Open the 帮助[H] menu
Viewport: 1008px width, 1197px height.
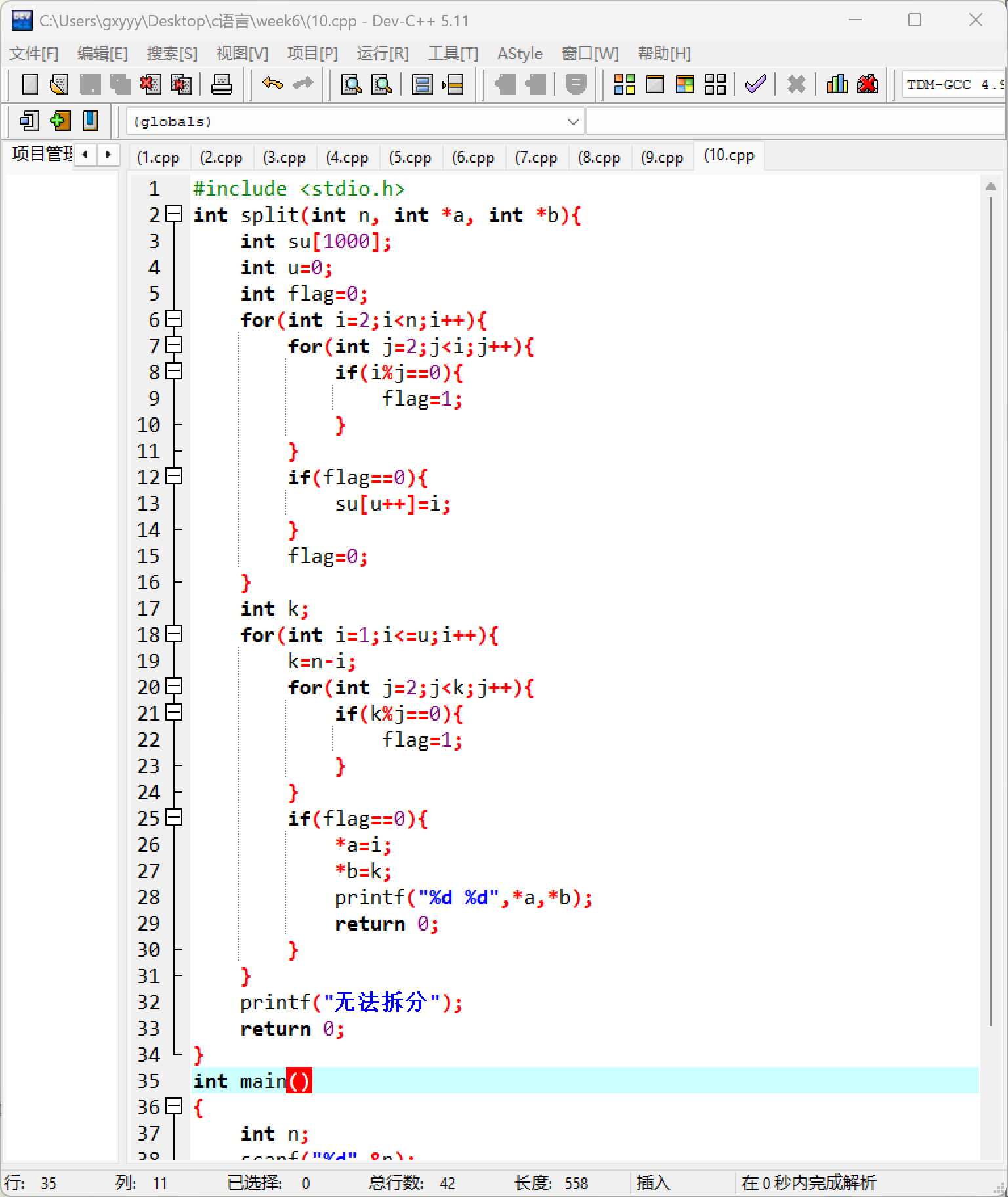[x=664, y=53]
